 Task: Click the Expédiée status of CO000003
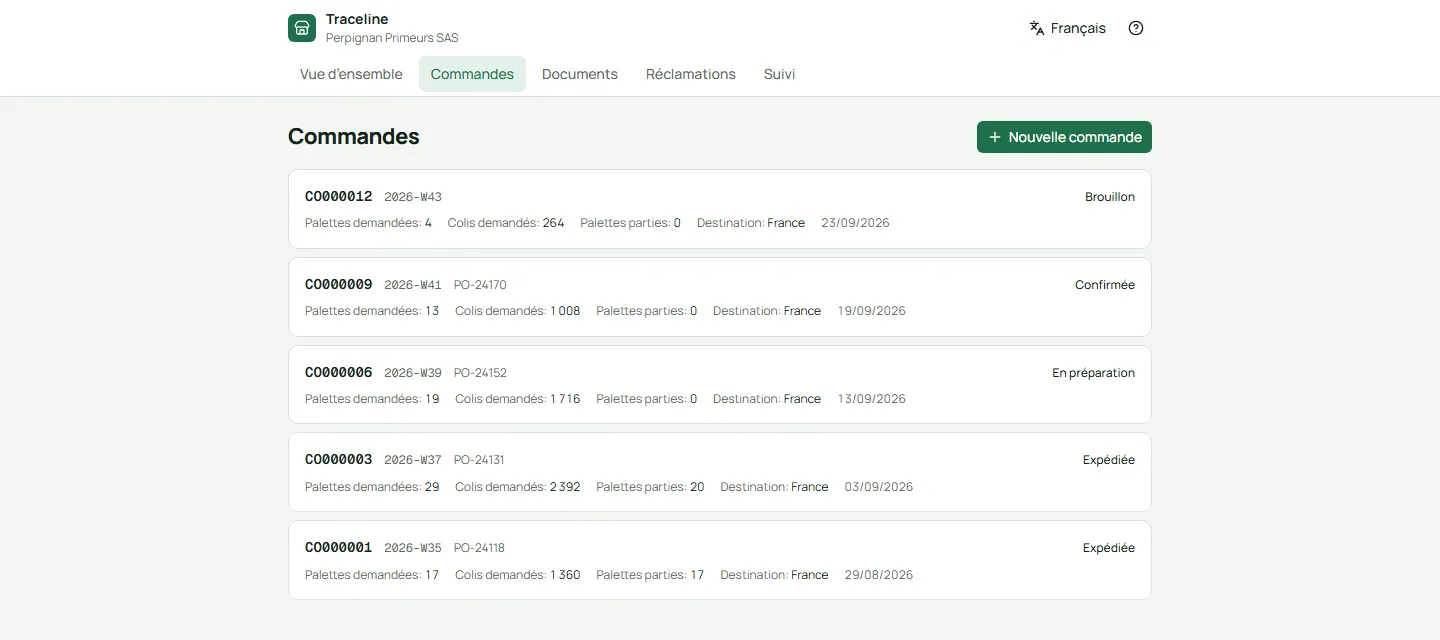1109,460
